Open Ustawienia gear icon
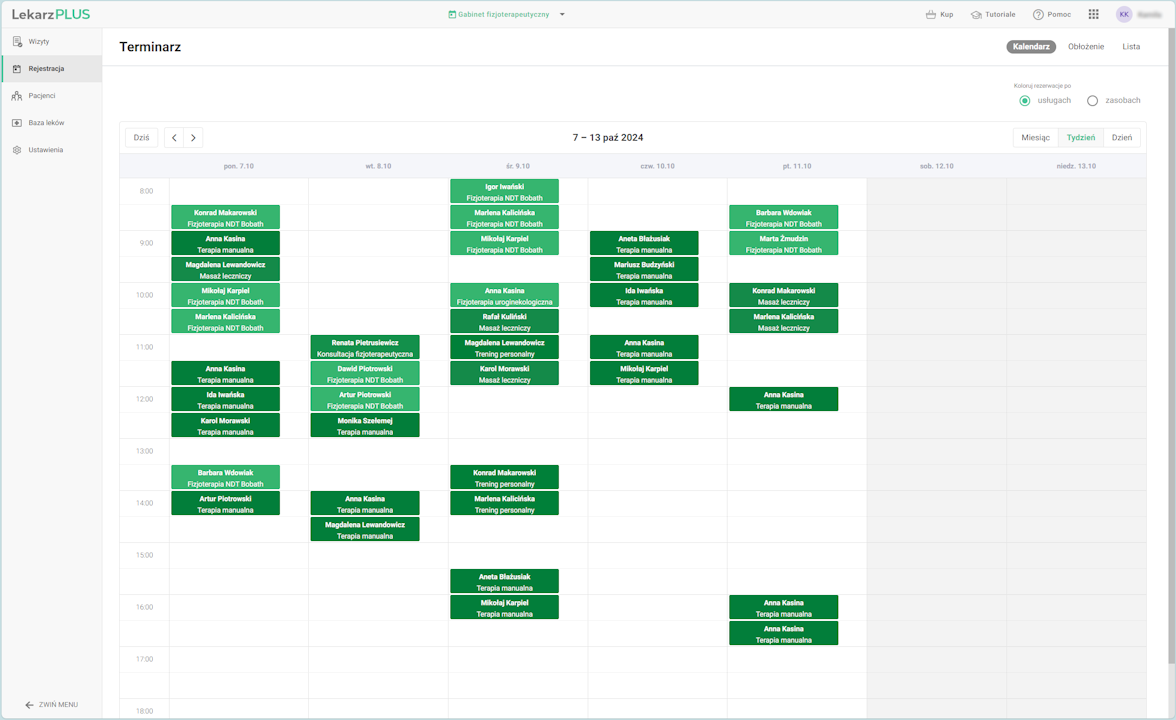 [18, 150]
